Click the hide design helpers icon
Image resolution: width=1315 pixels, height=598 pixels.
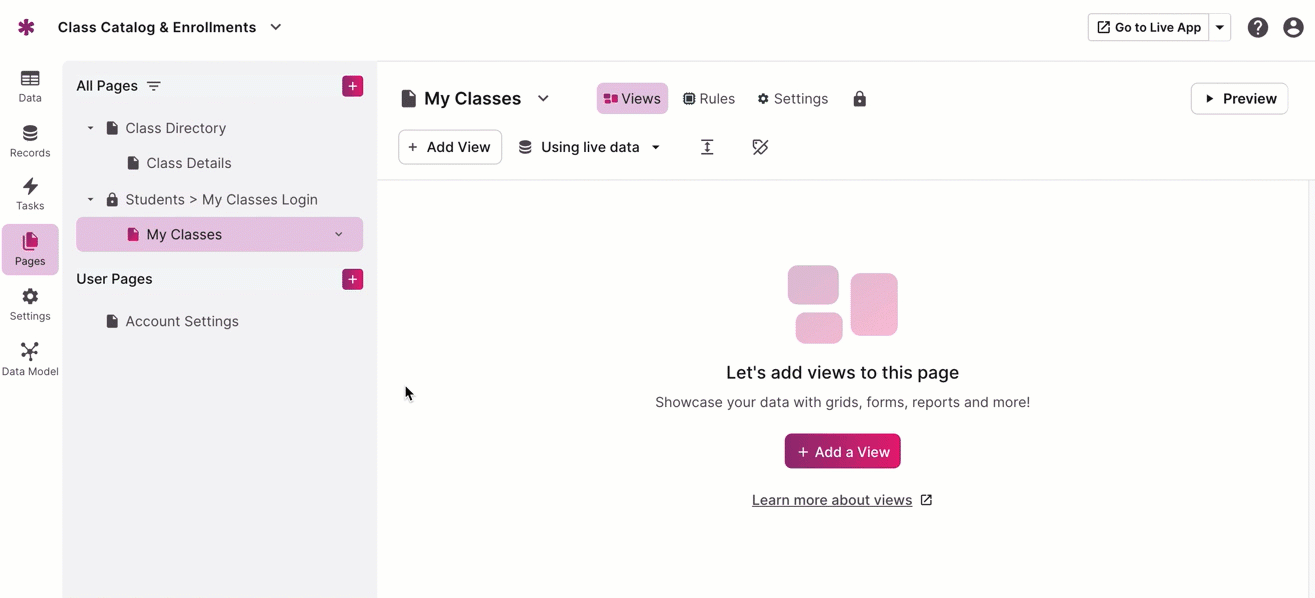pos(760,147)
